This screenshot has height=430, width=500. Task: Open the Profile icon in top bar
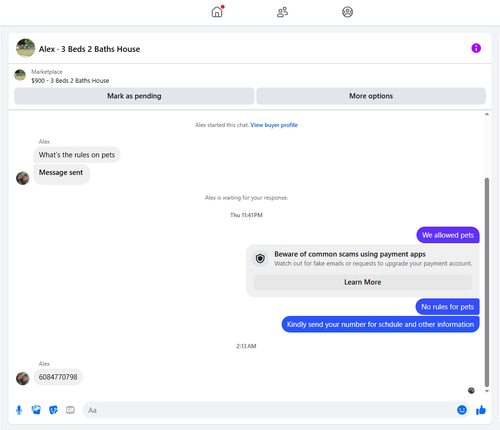[x=347, y=12]
